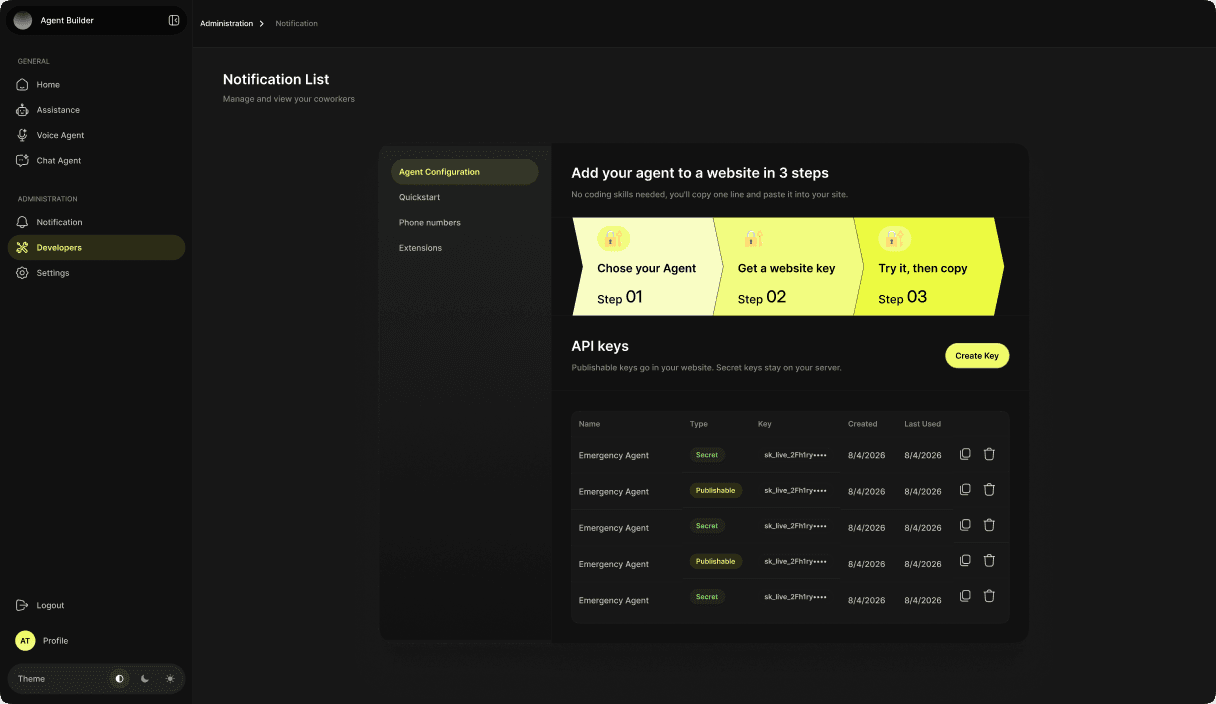
Task: Select the Try it, then copy step
Action: [928, 267]
